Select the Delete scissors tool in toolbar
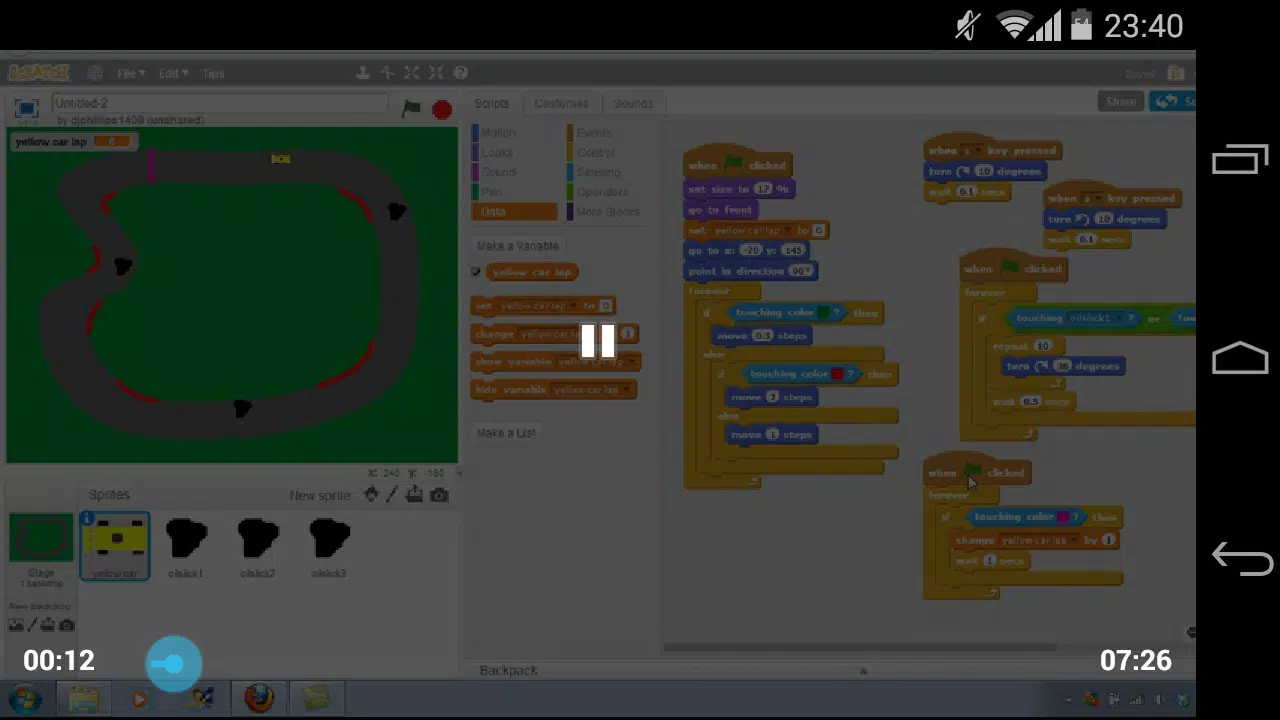 click(x=387, y=72)
